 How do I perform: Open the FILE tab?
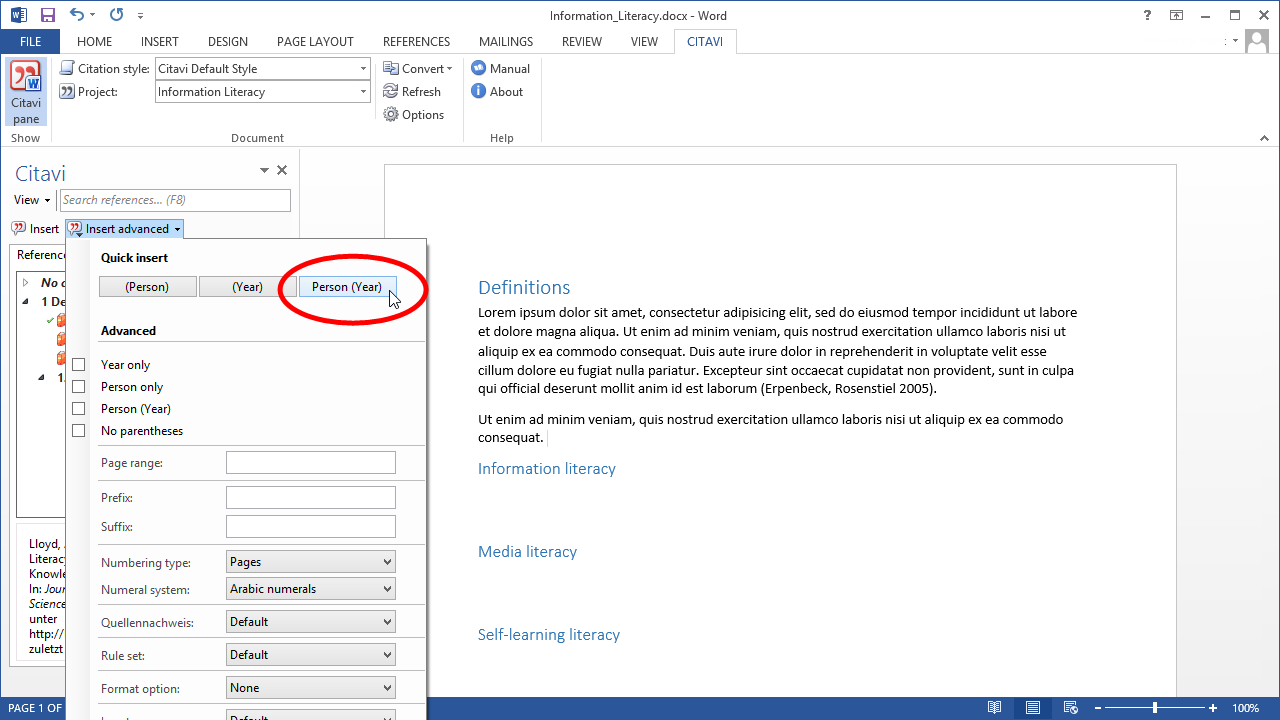[x=30, y=41]
